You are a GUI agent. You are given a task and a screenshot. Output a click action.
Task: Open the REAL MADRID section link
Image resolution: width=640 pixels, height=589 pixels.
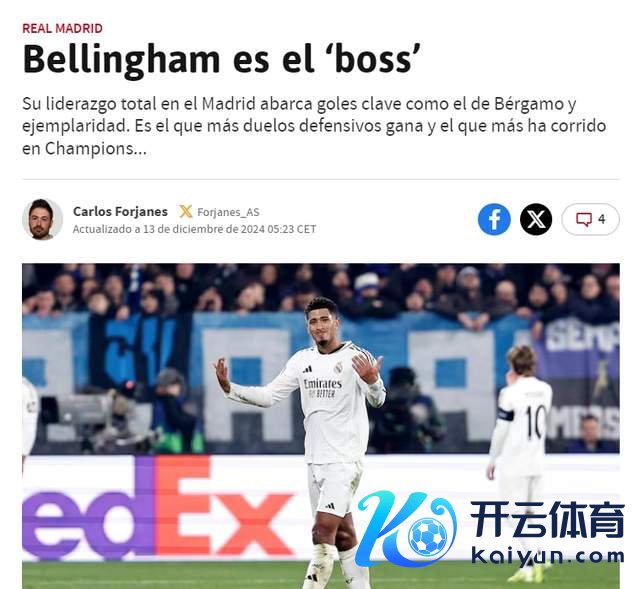(62, 28)
